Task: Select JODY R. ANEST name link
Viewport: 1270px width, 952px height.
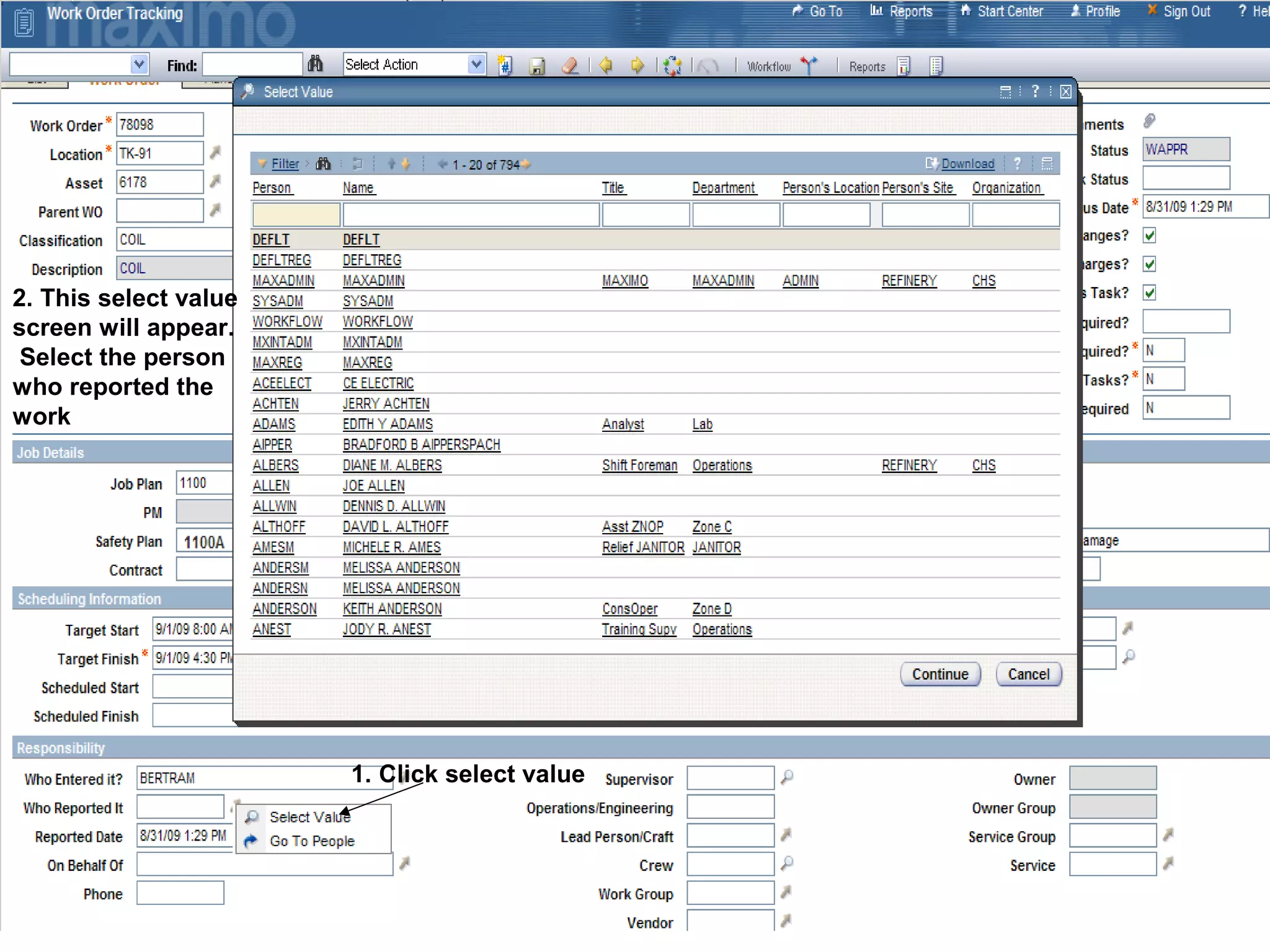Action: click(x=387, y=630)
